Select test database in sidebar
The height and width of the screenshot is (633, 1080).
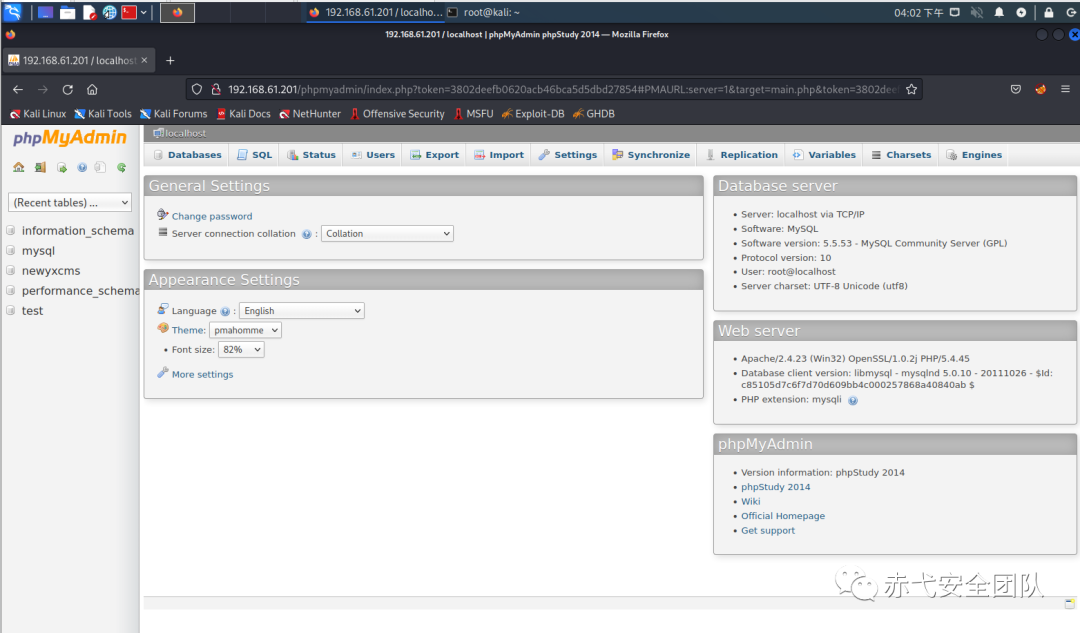coord(32,311)
